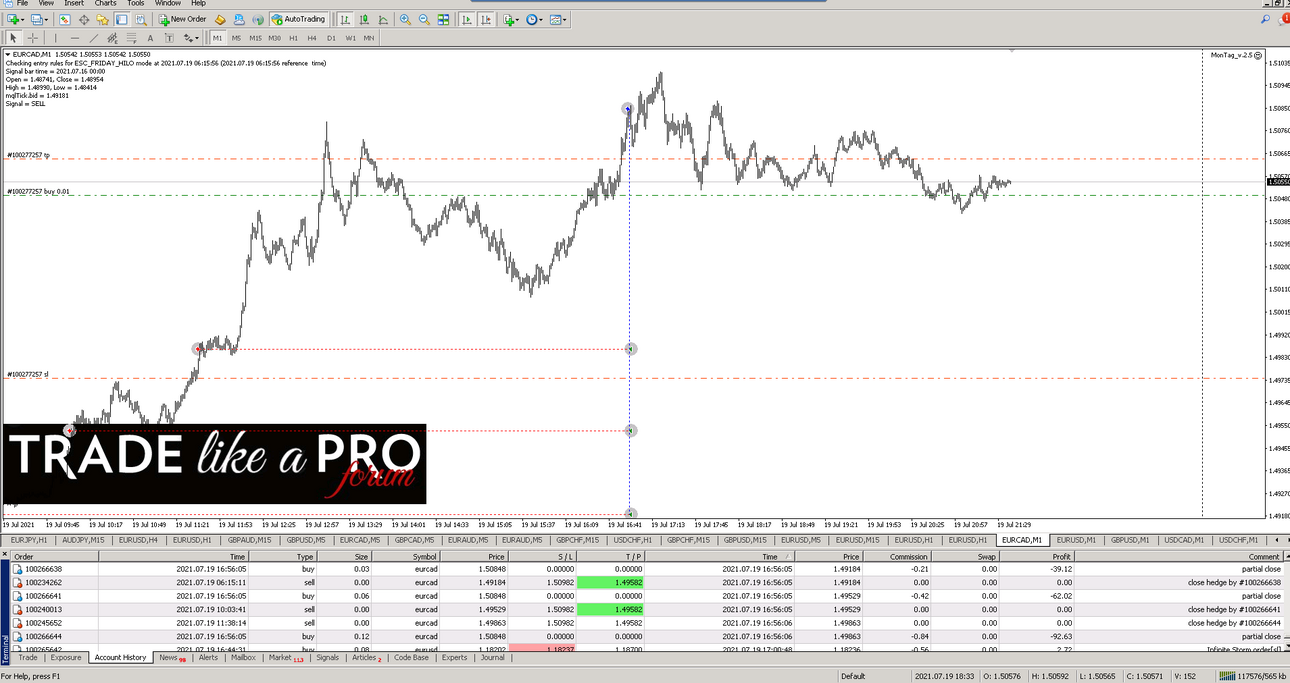Image resolution: width=1290 pixels, height=683 pixels.
Task: Click the search magnifier at top right
Action: 1266,19
